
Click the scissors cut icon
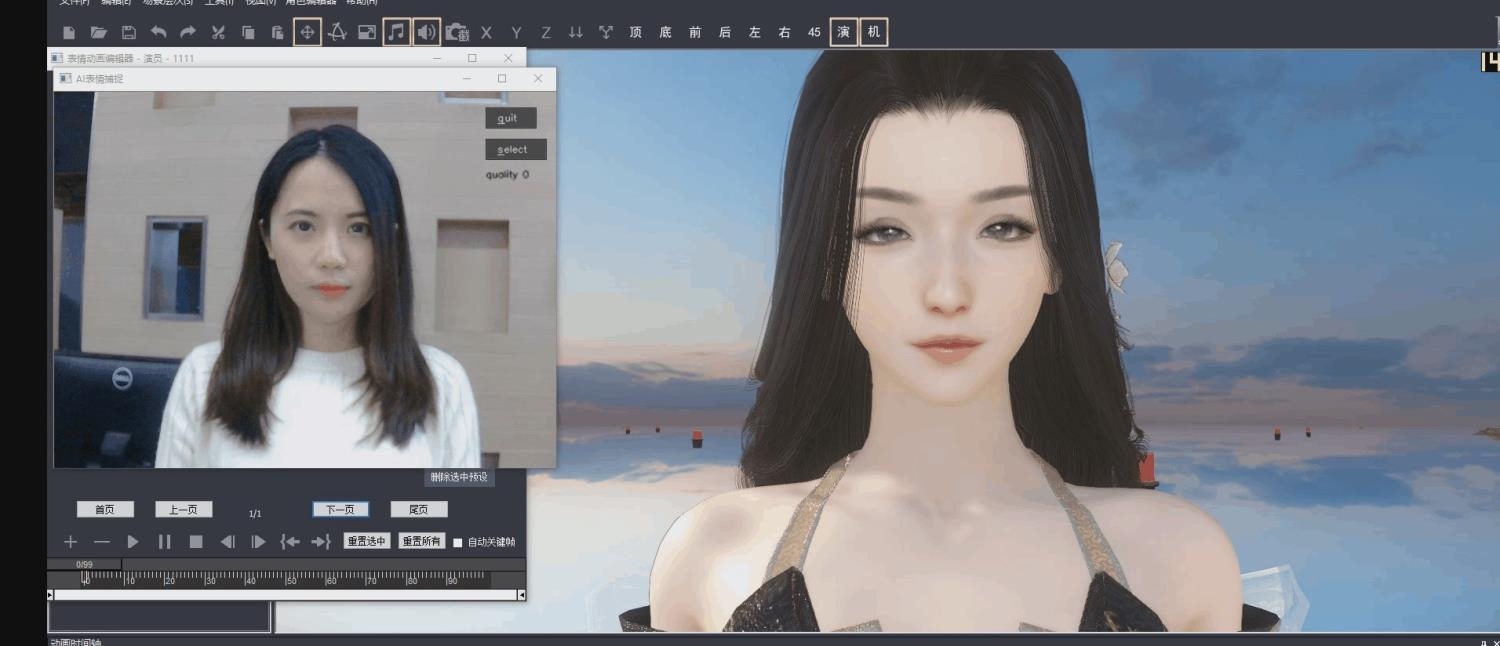coord(218,33)
